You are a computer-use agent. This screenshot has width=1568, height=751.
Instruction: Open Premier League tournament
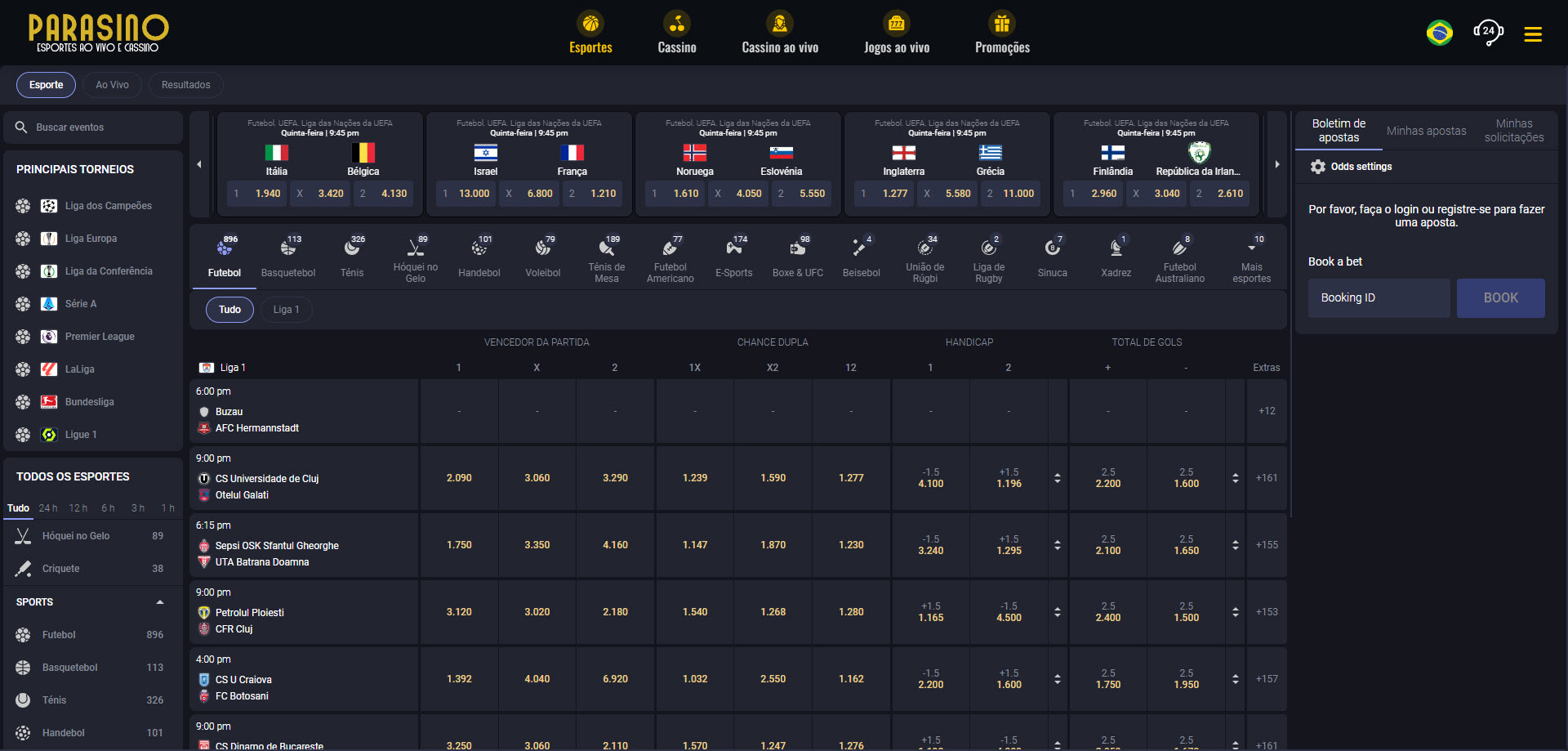click(93, 337)
